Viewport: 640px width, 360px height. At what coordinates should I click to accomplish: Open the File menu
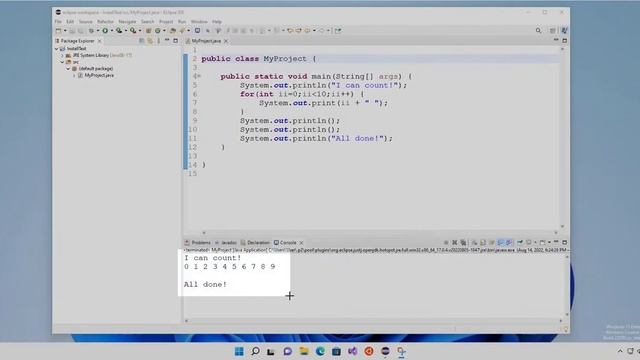[58, 22]
